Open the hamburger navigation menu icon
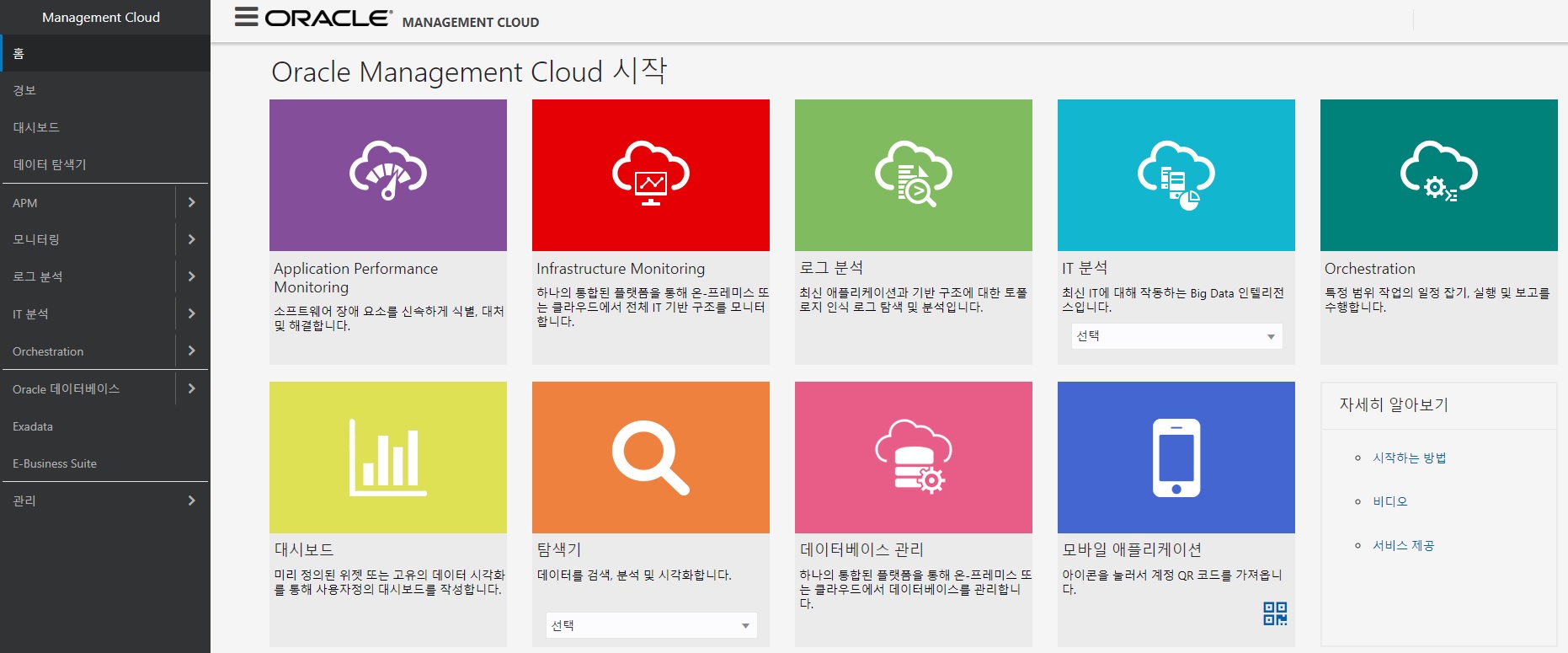 246,18
